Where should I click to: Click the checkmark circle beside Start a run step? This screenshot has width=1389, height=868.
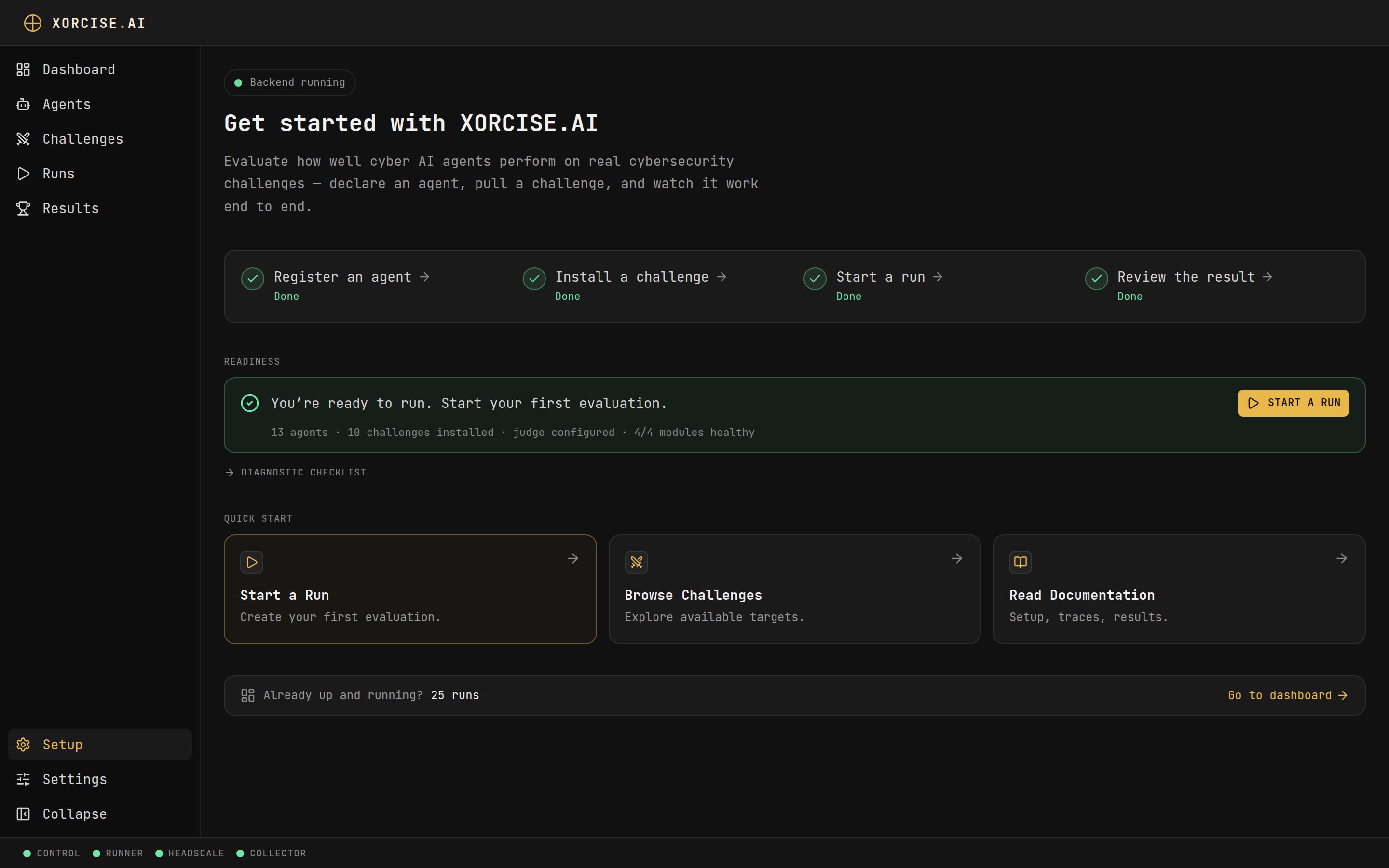point(815,278)
